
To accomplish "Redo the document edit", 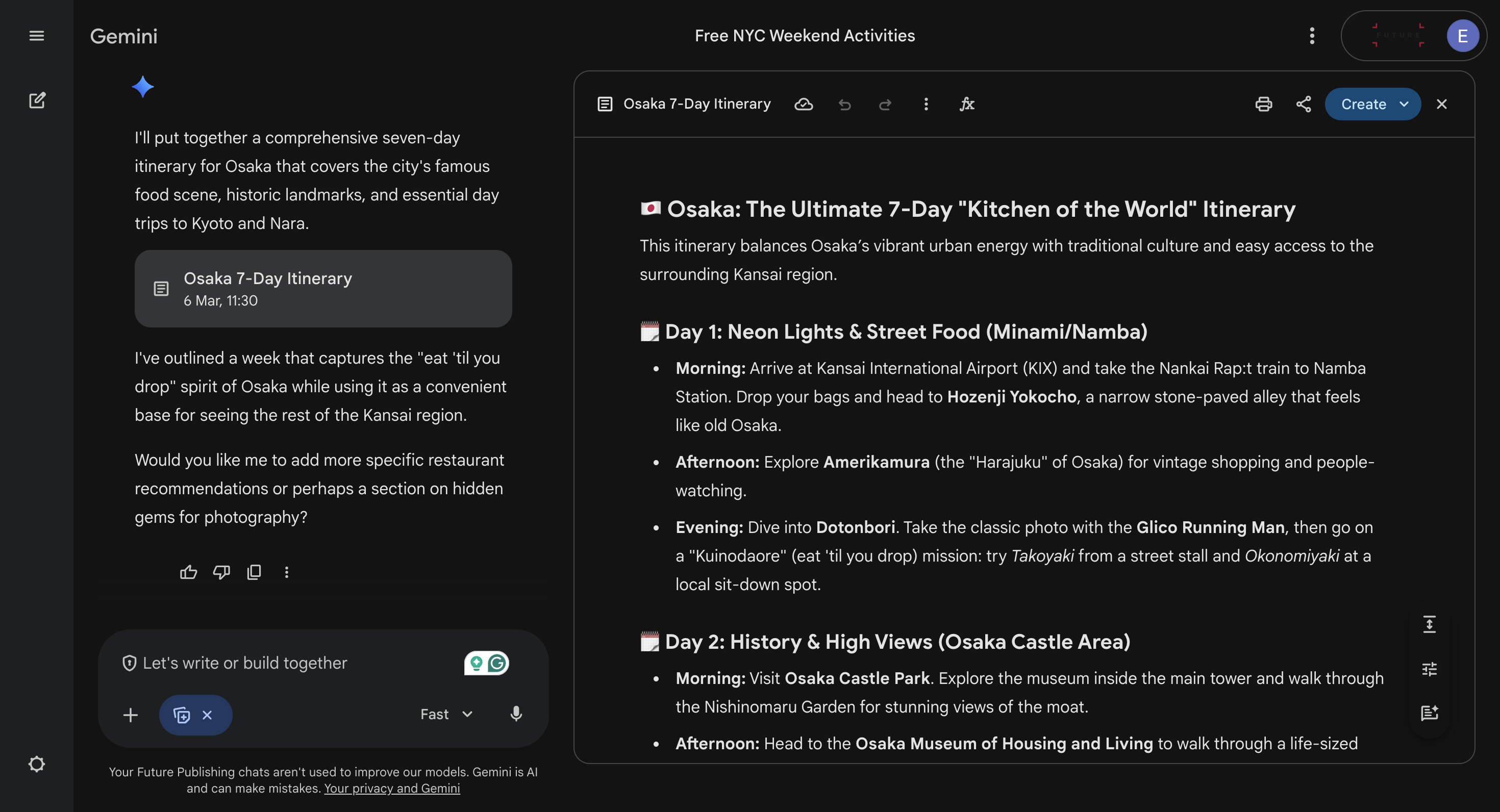I will pos(885,104).
